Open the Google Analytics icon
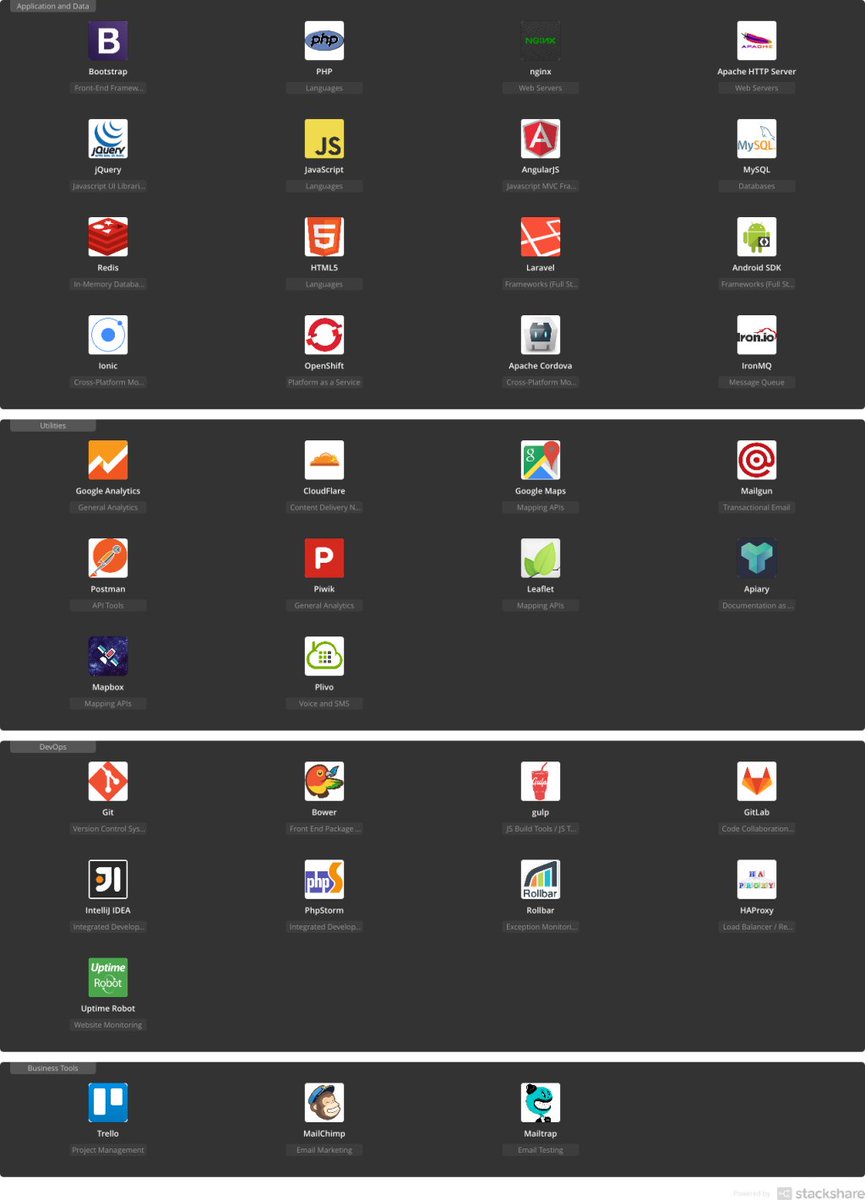This screenshot has height=1200, width=865. coord(108,460)
